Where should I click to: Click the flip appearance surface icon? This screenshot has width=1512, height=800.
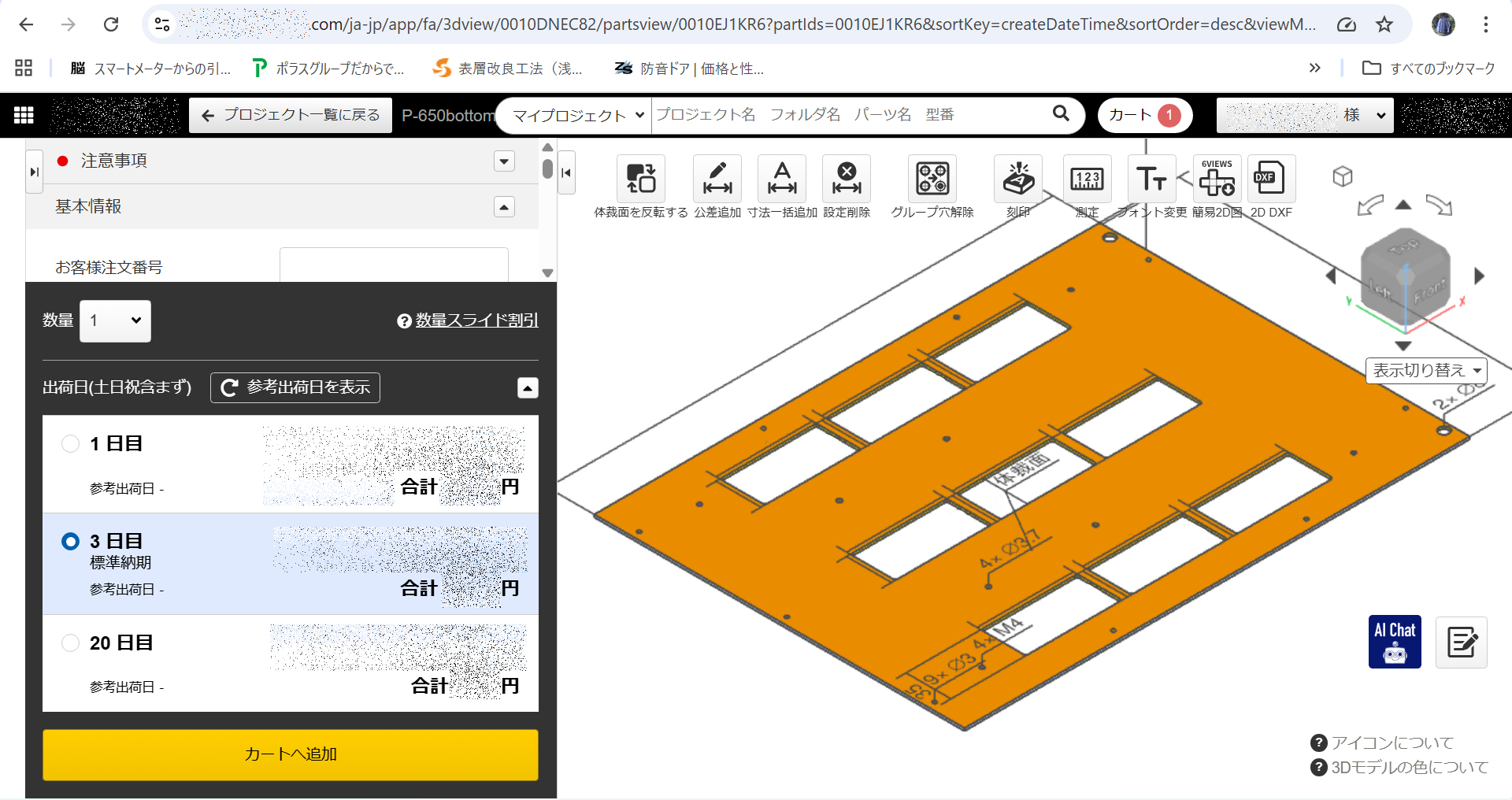[x=640, y=179]
